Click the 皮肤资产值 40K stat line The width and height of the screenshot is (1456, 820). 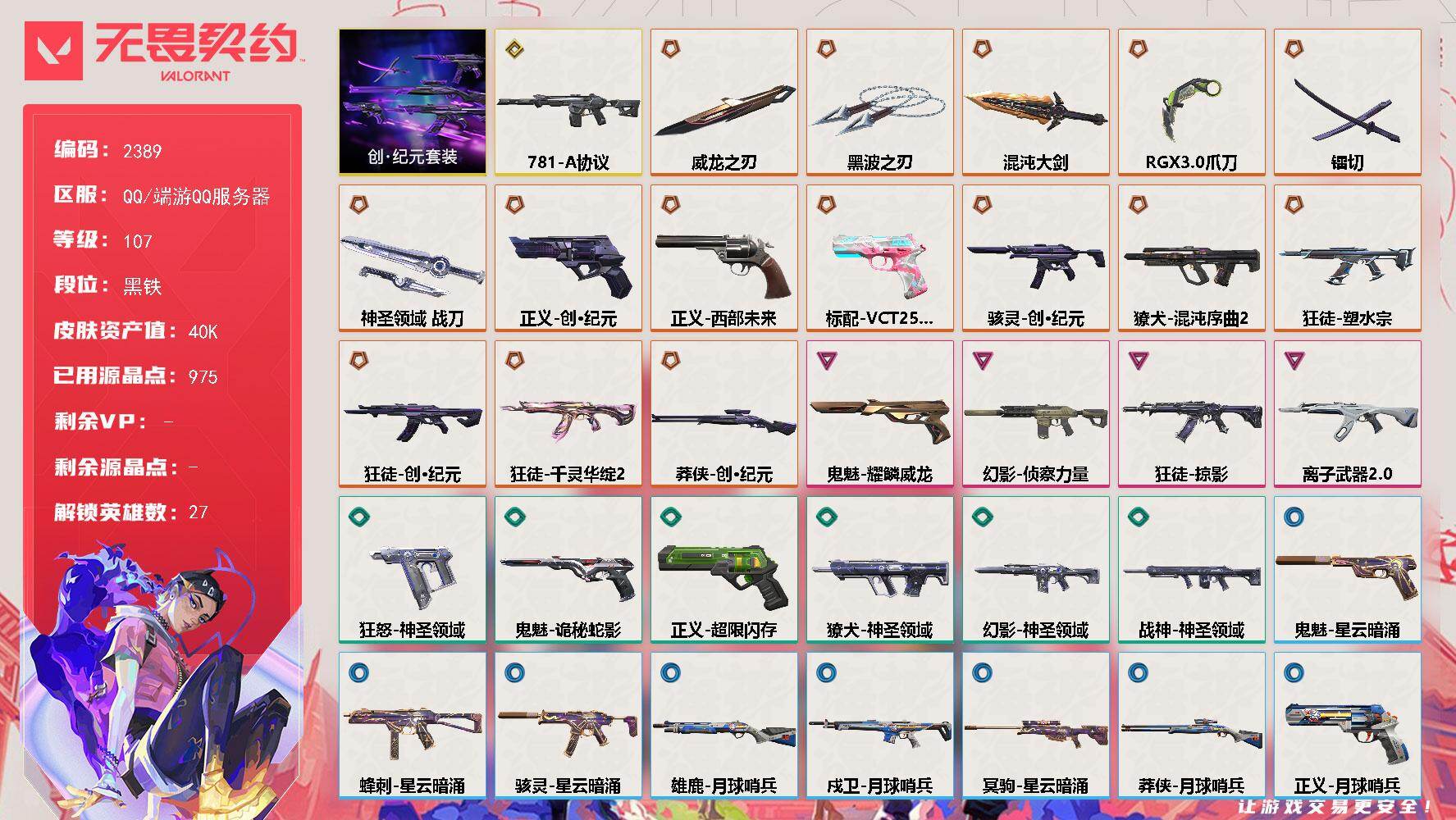pyautogui.click(x=136, y=330)
